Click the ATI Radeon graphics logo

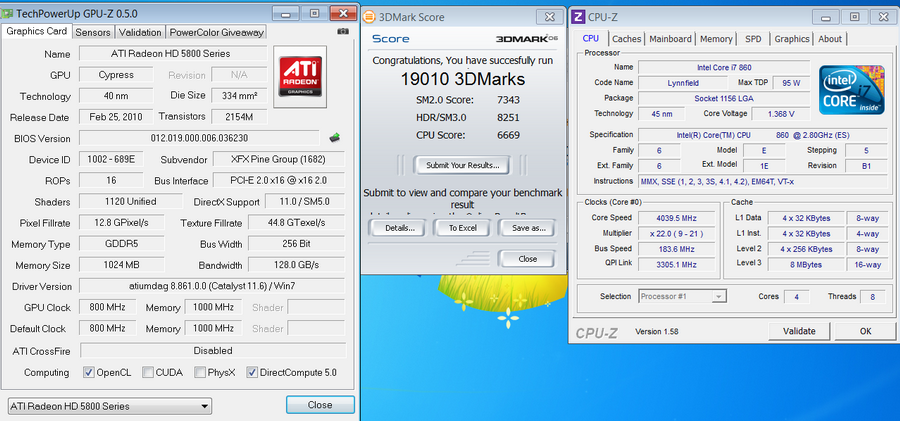300,77
